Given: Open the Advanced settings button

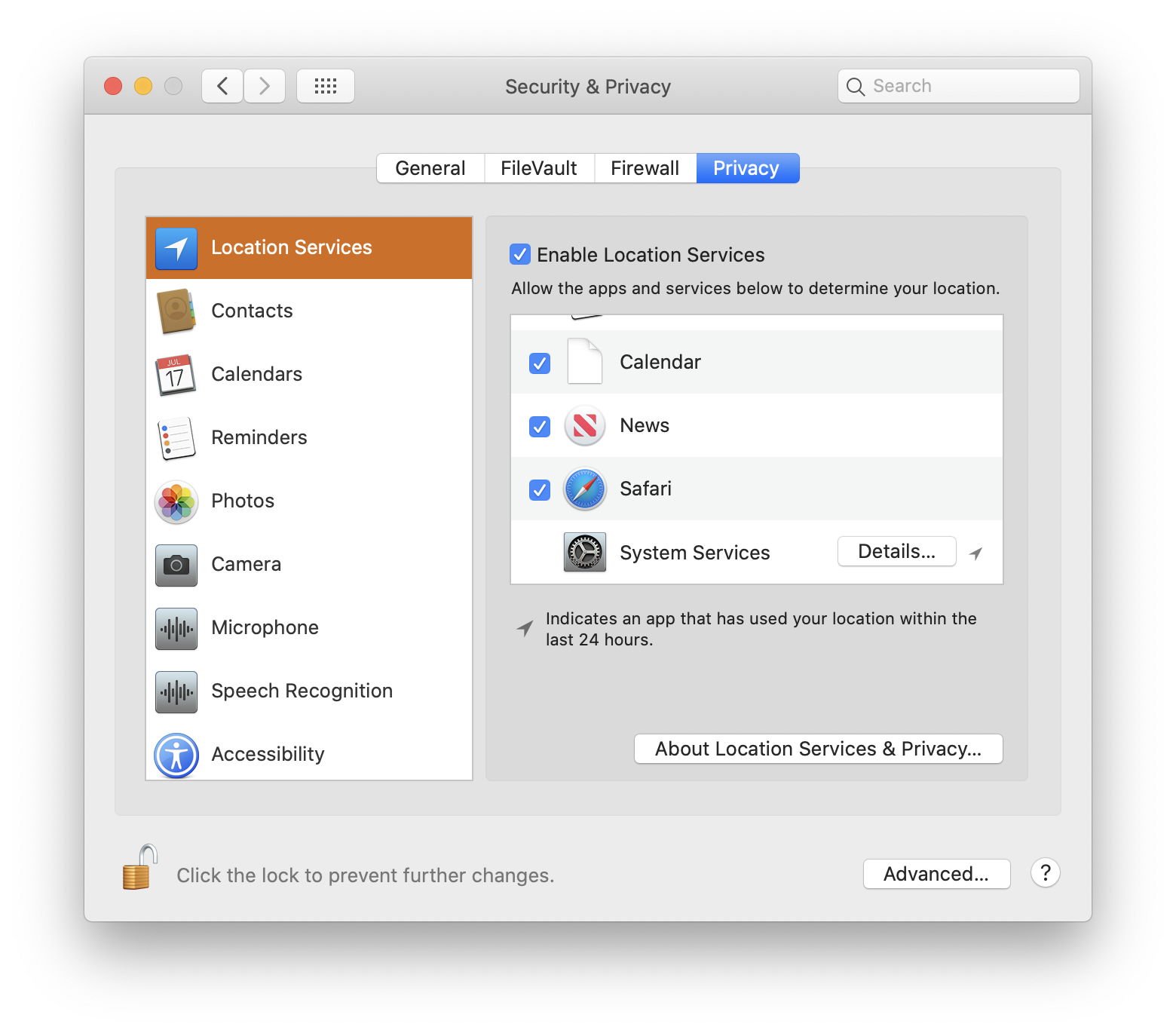Looking at the screenshot, I should coord(936,874).
